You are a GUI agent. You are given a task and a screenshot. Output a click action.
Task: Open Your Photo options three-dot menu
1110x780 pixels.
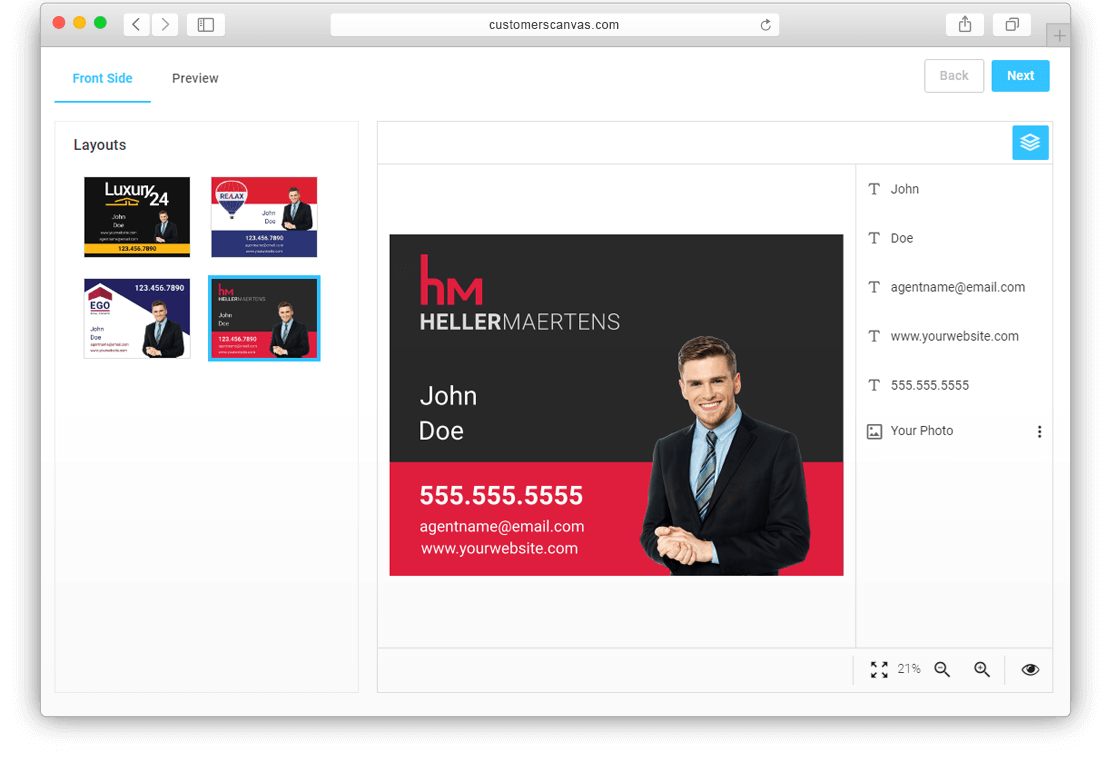click(x=1039, y=432)
